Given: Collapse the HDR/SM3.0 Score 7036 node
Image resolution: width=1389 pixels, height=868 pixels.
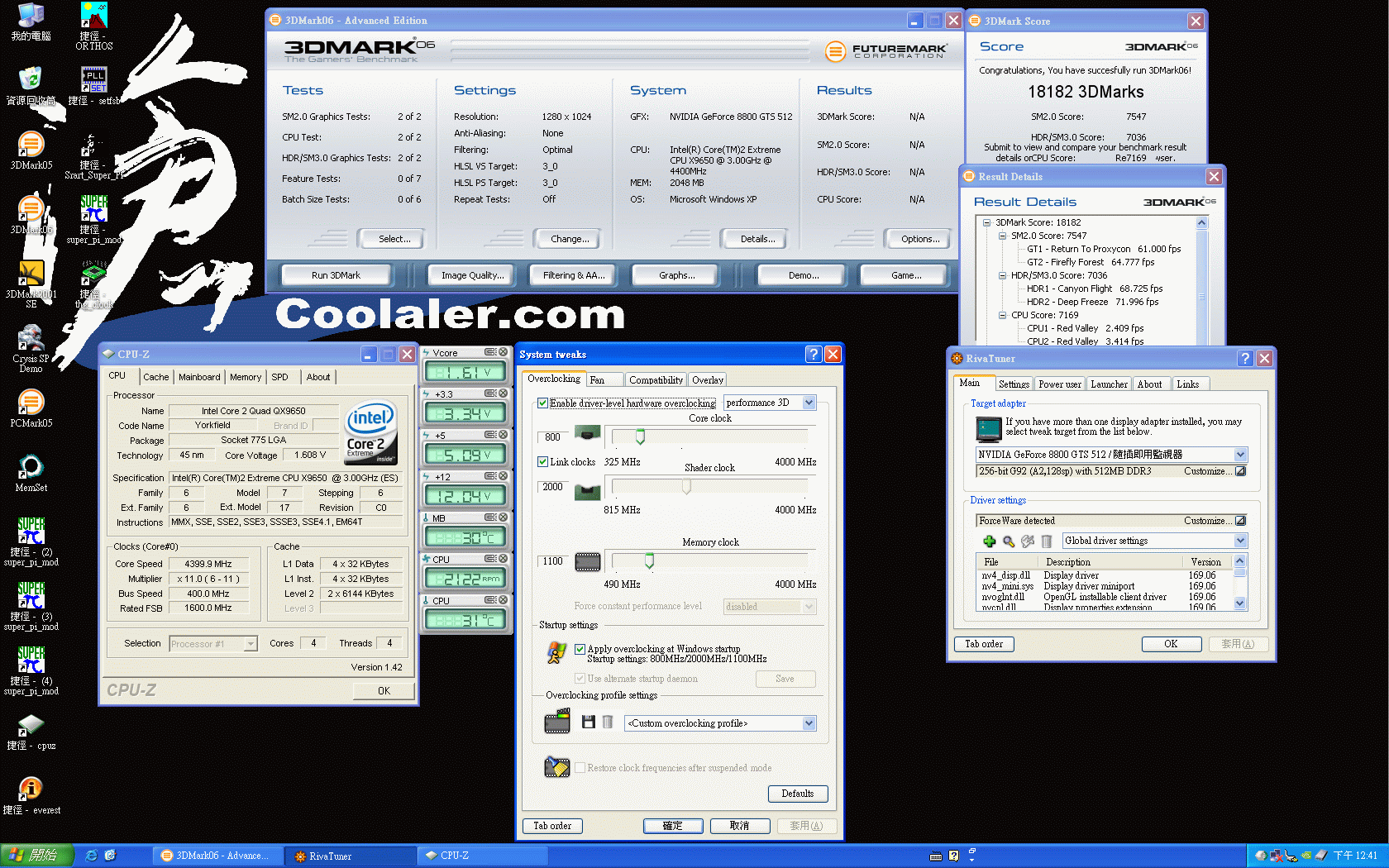Looking at the screenshot, I should (x=1002, y=275).
